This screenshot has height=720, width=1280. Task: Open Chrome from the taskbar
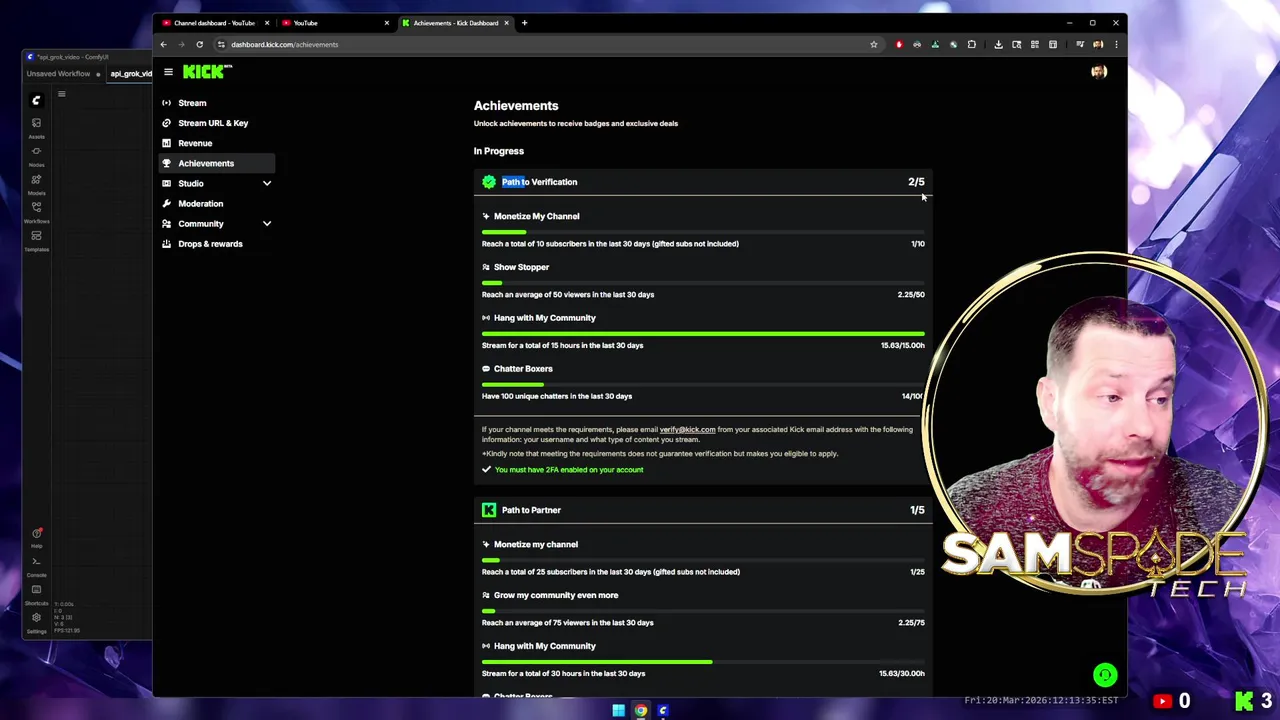(641, 711)
